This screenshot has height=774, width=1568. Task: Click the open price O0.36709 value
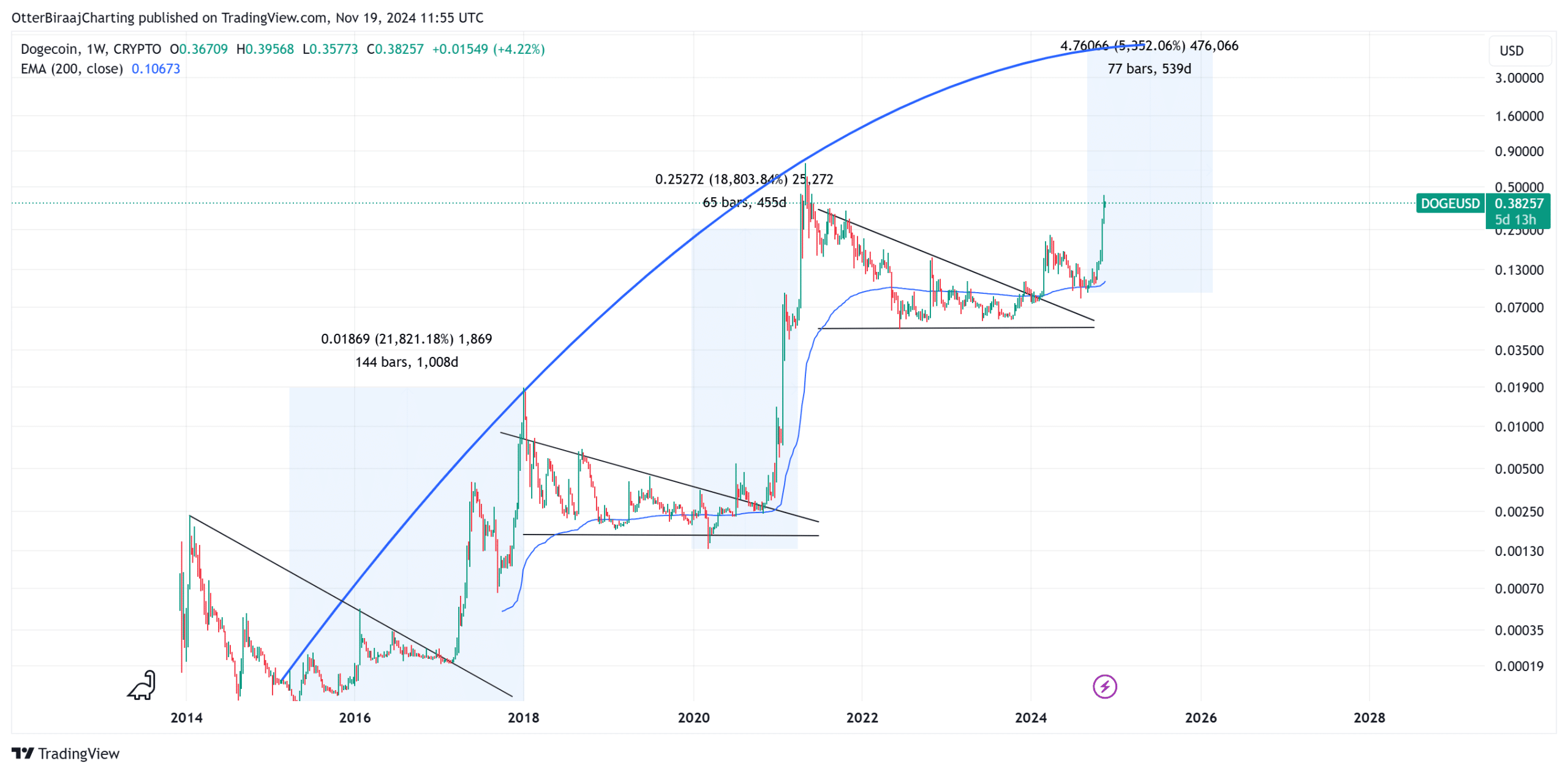click(x=198, y=49)
